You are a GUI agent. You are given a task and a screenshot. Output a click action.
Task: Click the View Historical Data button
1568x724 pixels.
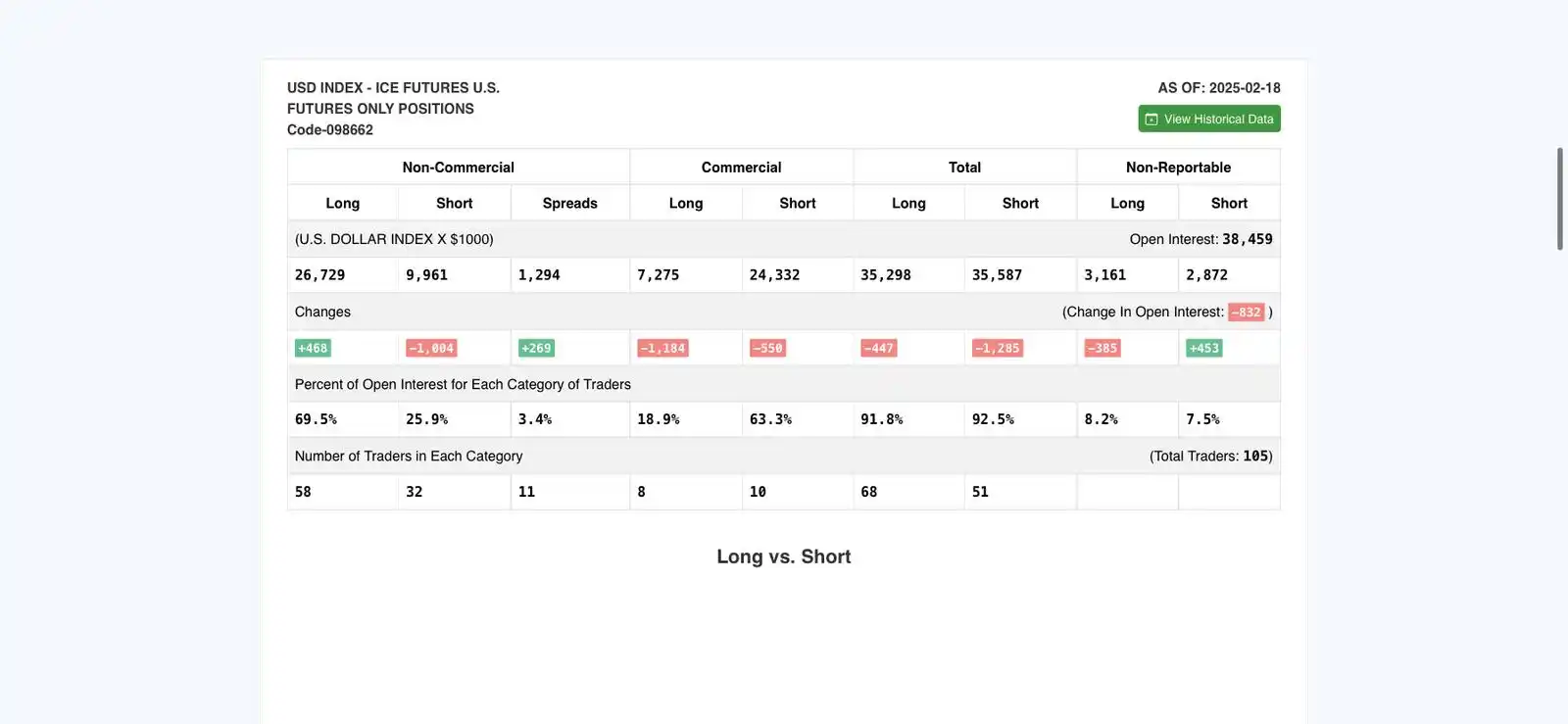[1209, 119]
